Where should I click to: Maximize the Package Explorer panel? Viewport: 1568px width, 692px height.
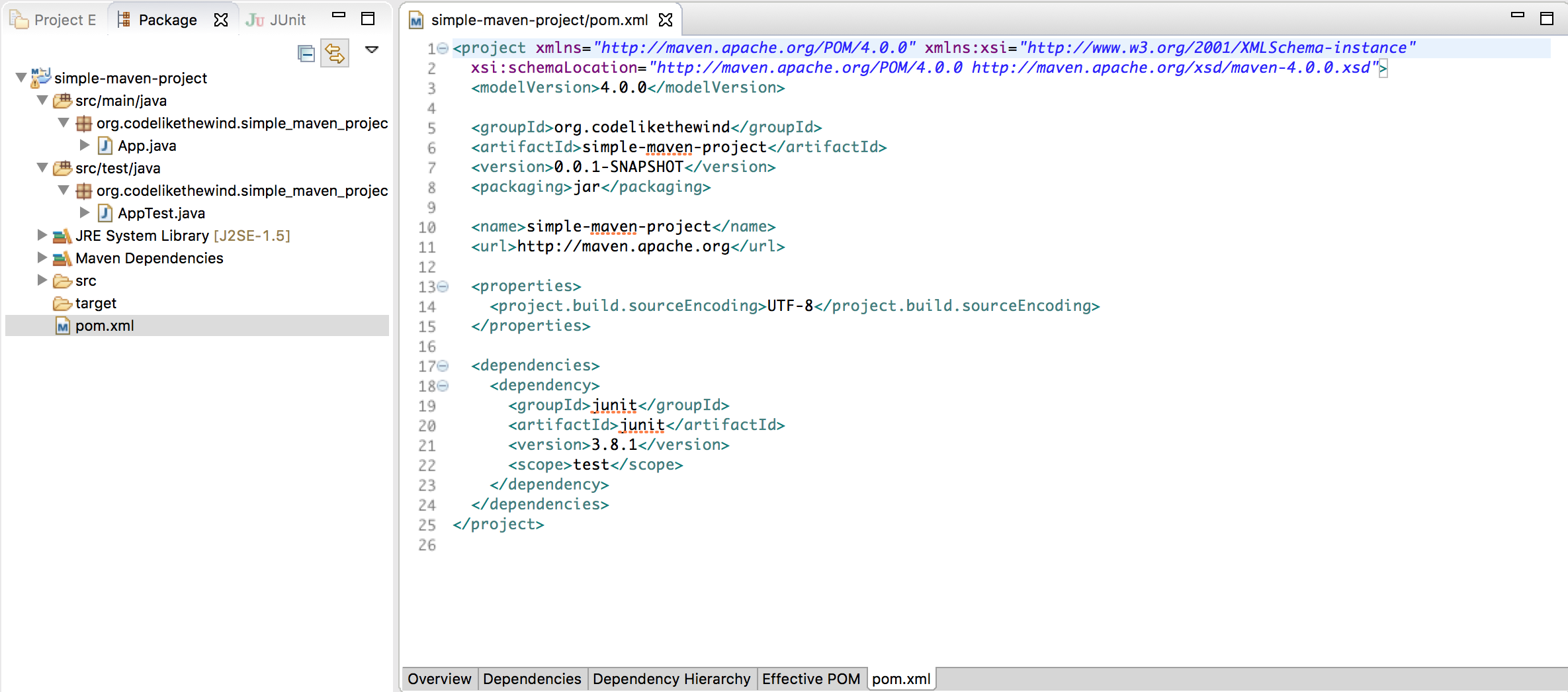coord(368,19)
